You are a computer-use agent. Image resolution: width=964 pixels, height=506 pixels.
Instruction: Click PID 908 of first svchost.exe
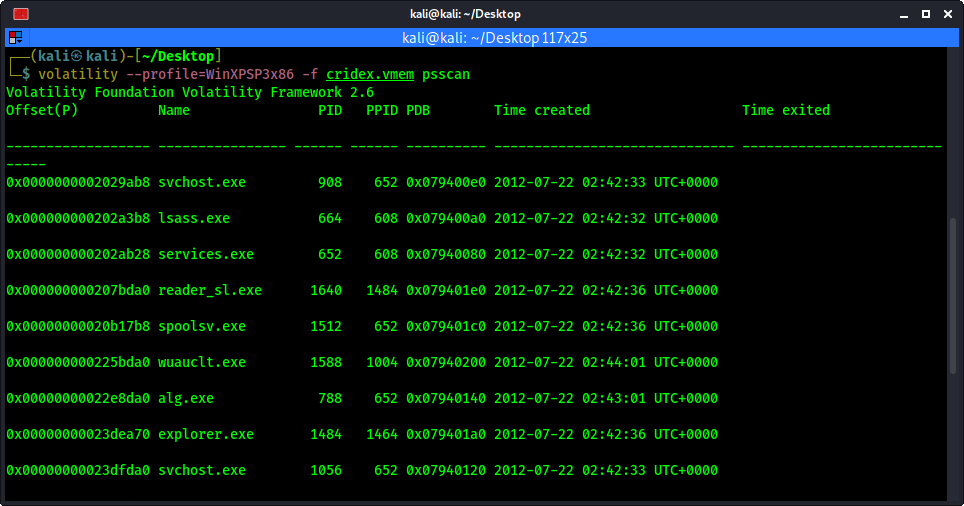point(330,183)
